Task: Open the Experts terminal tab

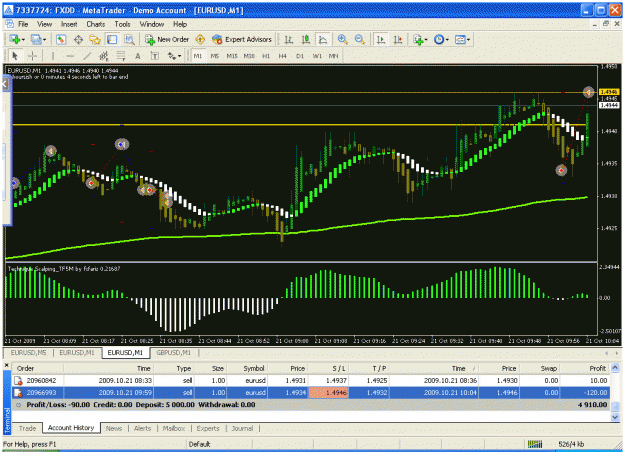Action: pyautogui.click(x=208, y=428)
